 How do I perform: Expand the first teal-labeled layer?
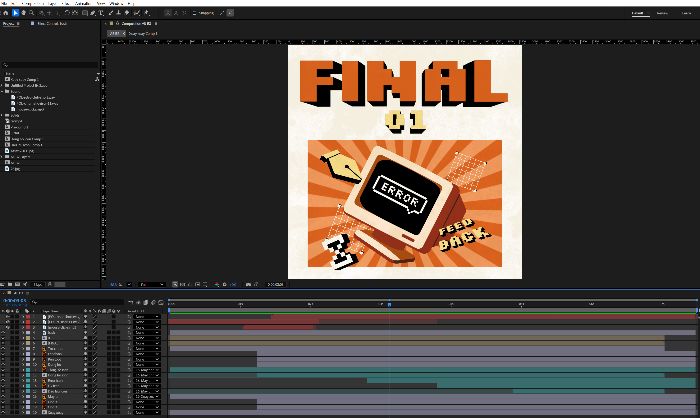(24, 370)
